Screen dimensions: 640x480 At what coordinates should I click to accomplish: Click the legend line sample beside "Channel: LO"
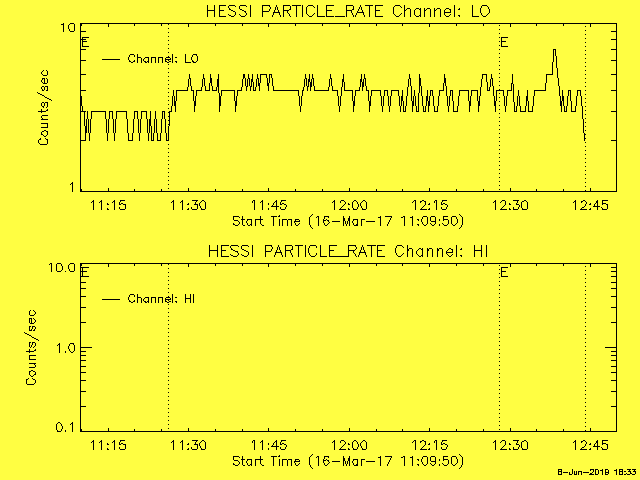(x=111, y=60)
